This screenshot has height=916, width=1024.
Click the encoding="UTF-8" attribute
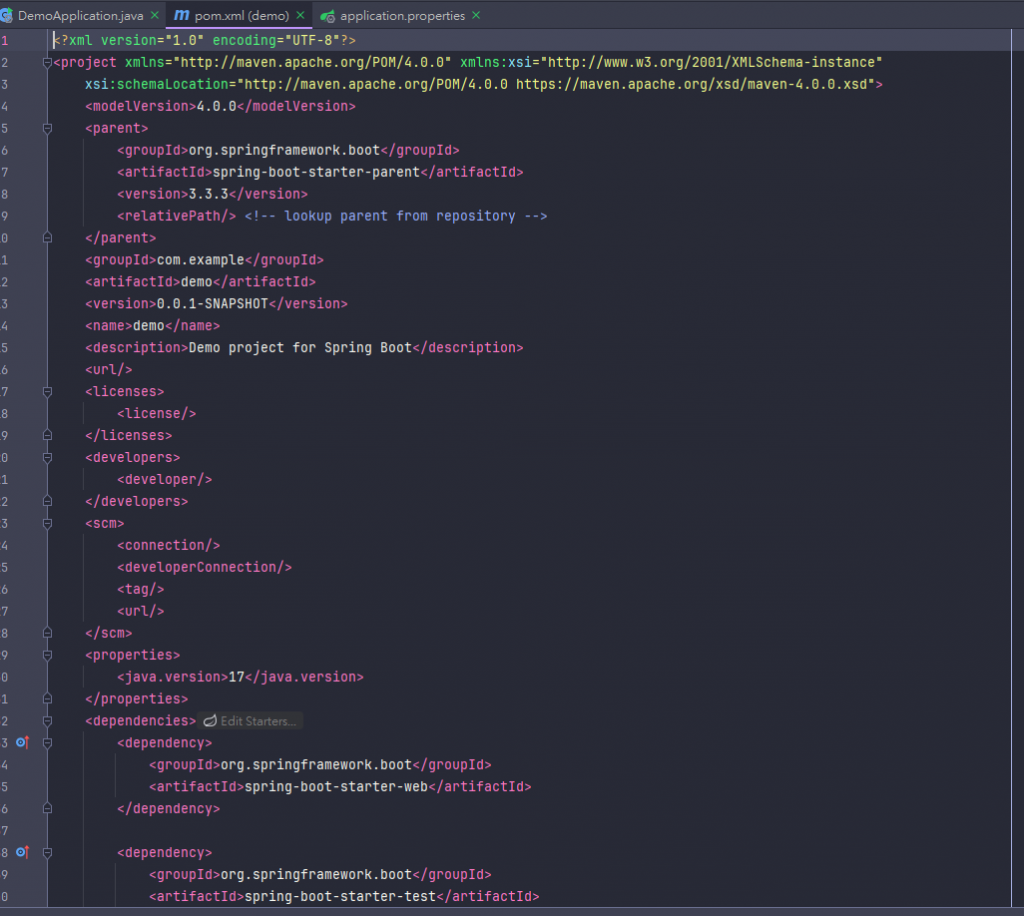point(276,40)
